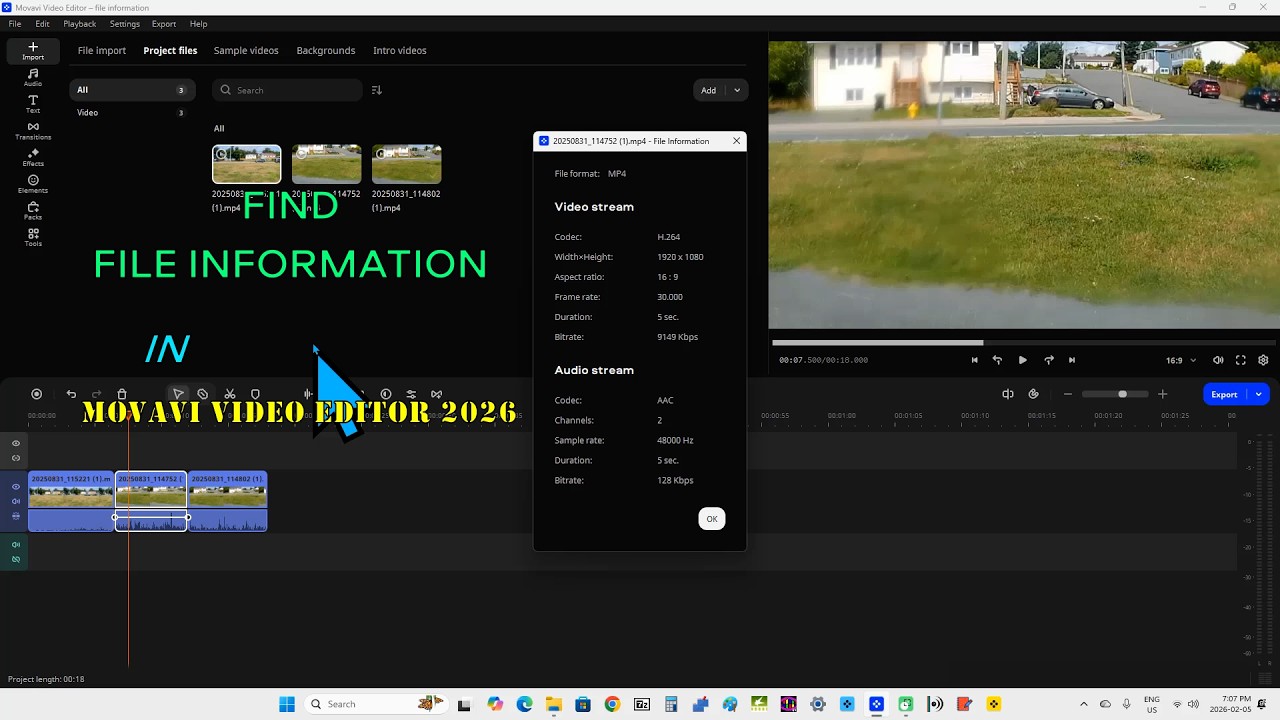Viewport: 1280px width, 720px height.
Task: Click the snapping icon left of zoom slider
Action: [1008, 394]
